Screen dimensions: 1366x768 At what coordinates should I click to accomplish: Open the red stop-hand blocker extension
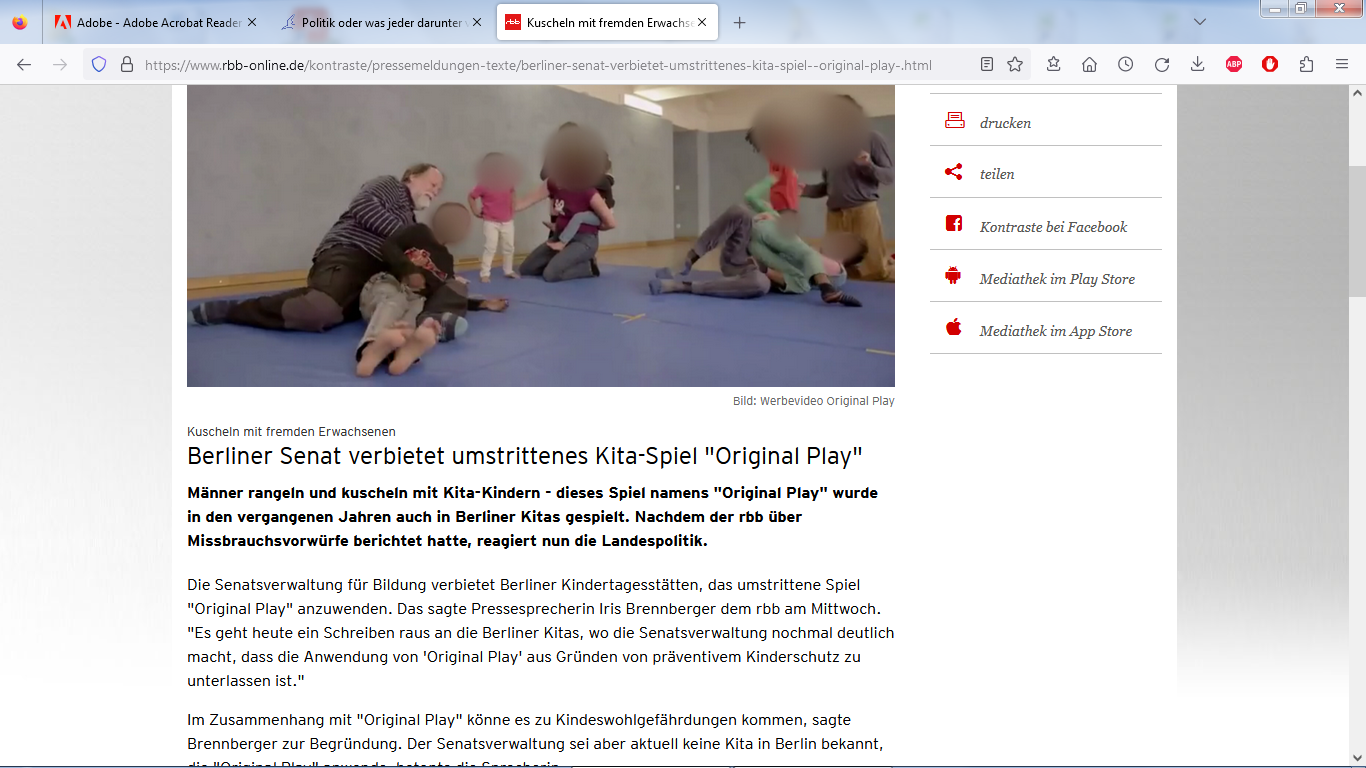(1270, 65)
